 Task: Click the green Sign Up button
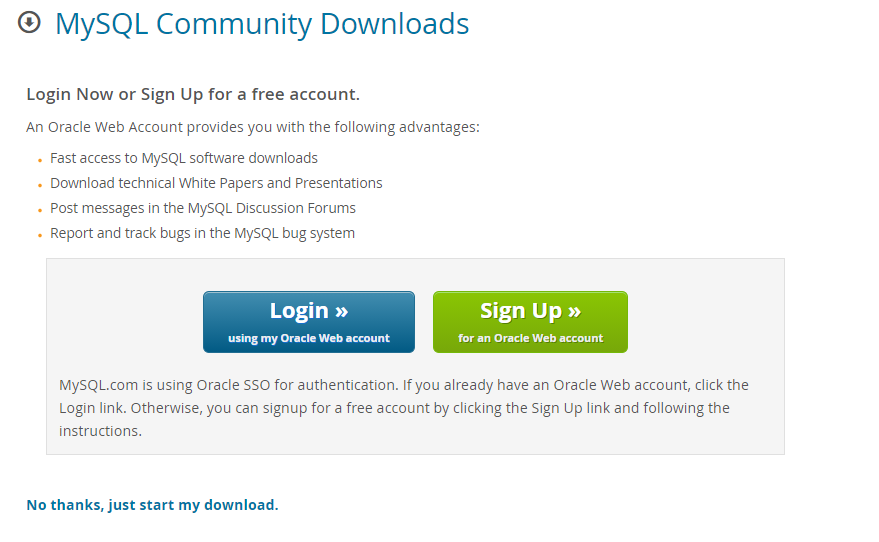530,322
